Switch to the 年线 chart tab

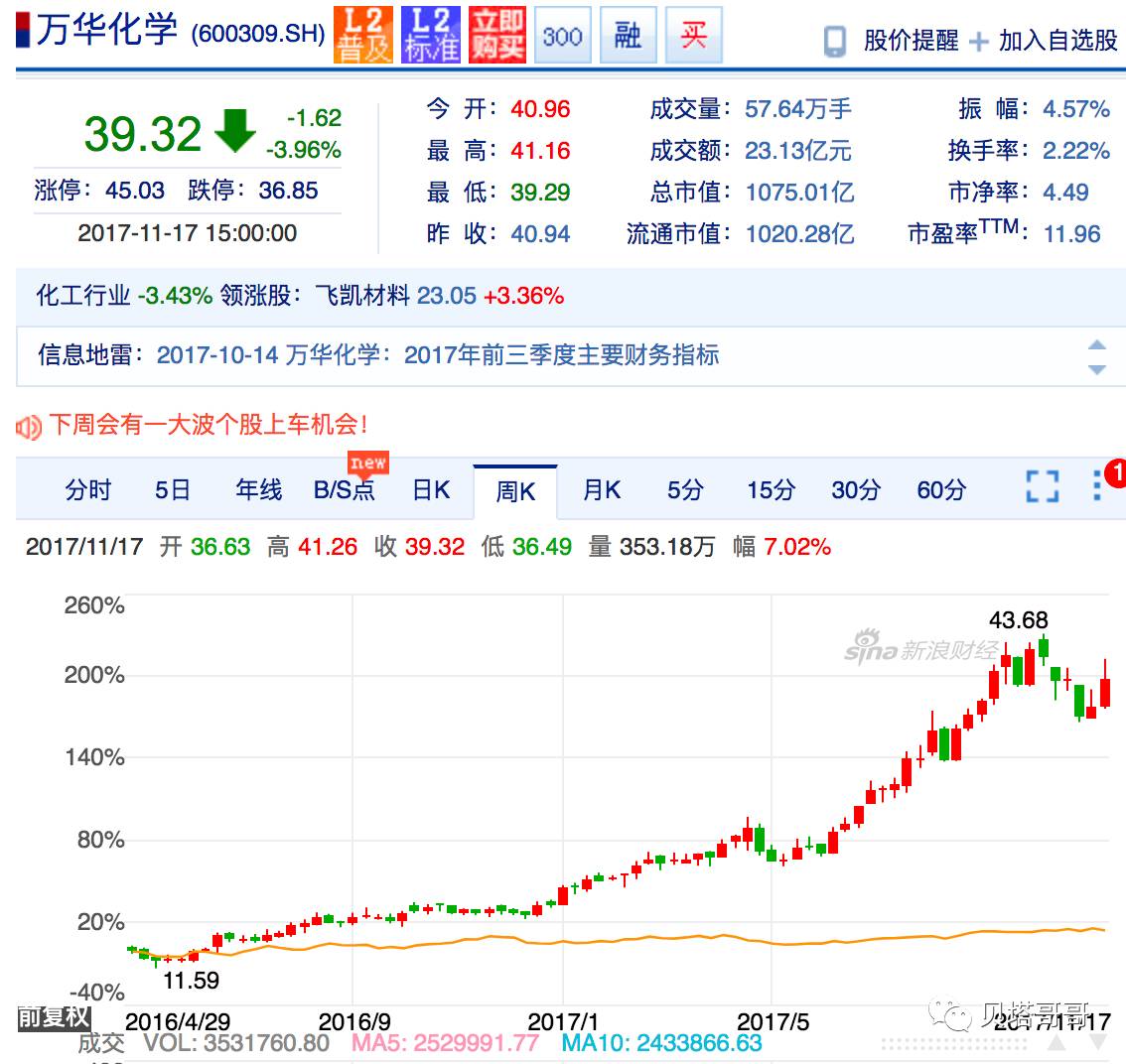point(258,490)
